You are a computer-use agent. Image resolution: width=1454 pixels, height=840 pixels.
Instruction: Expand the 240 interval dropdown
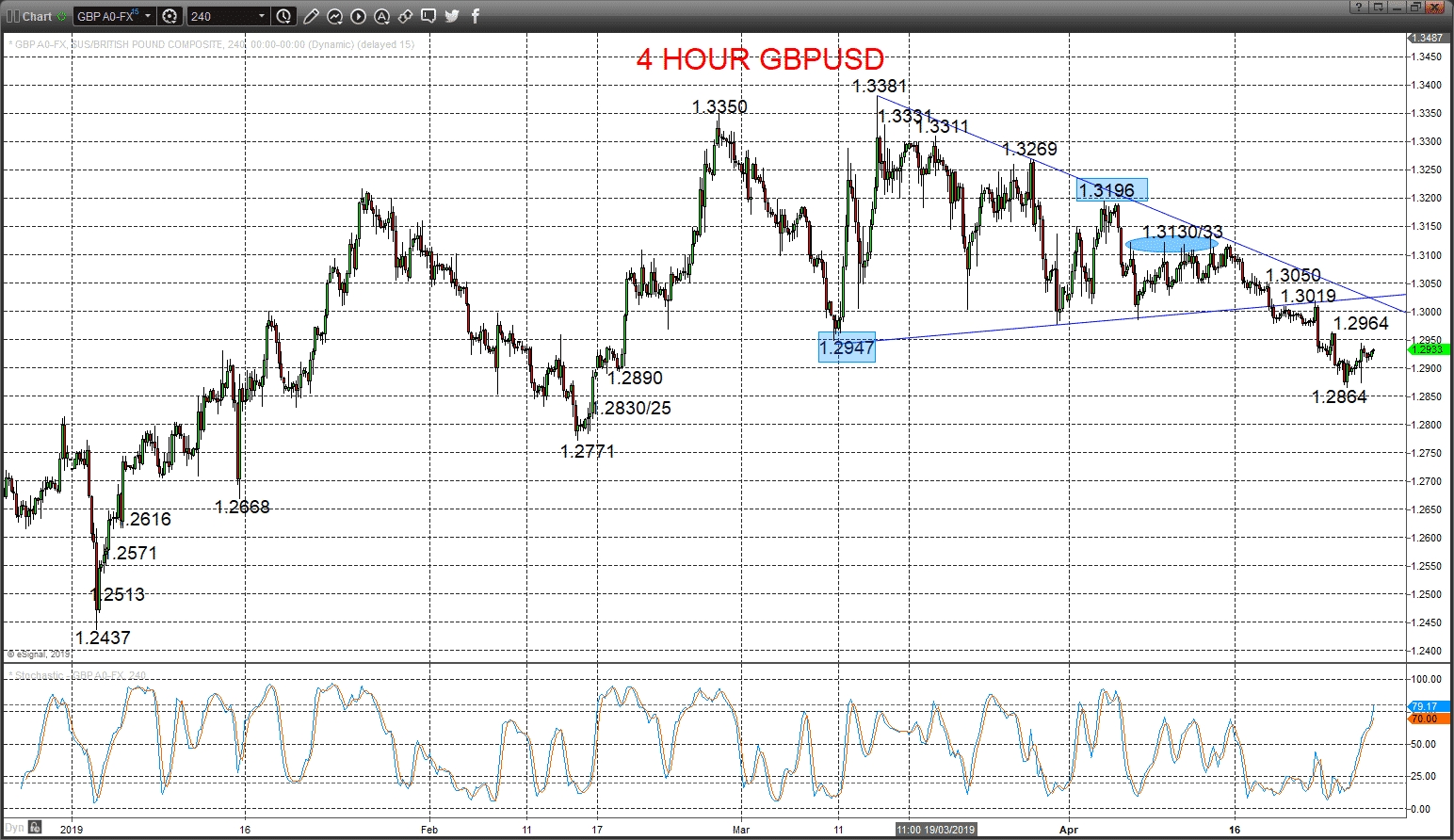coord(229,16)
